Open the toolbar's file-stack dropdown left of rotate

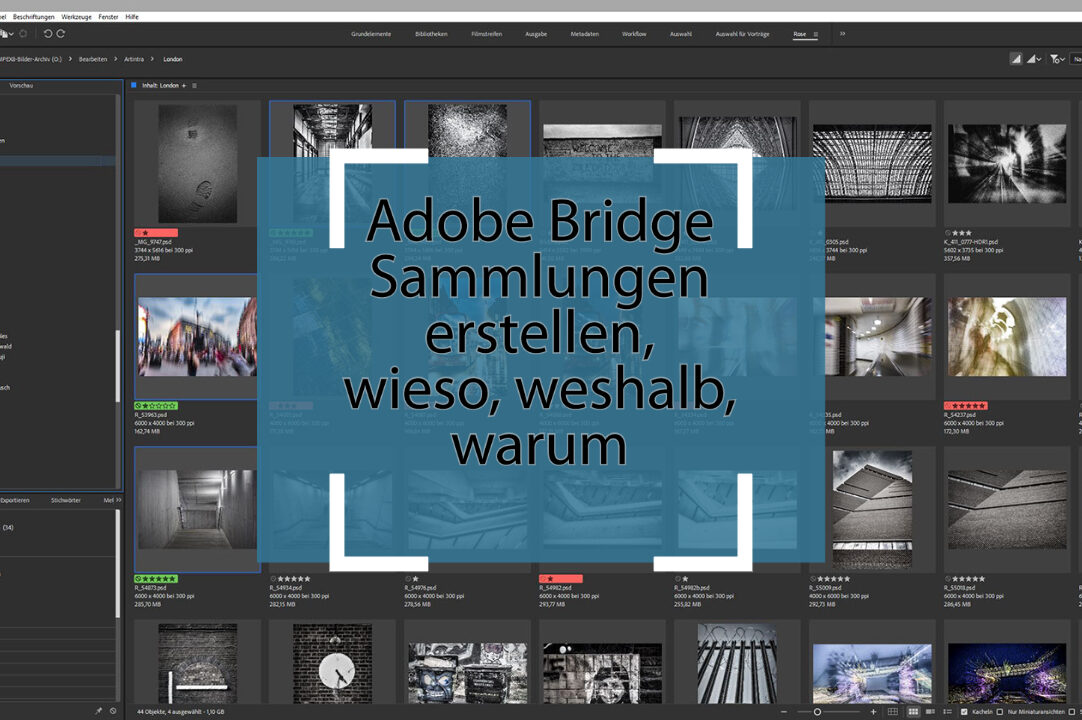tap(7, 34)
